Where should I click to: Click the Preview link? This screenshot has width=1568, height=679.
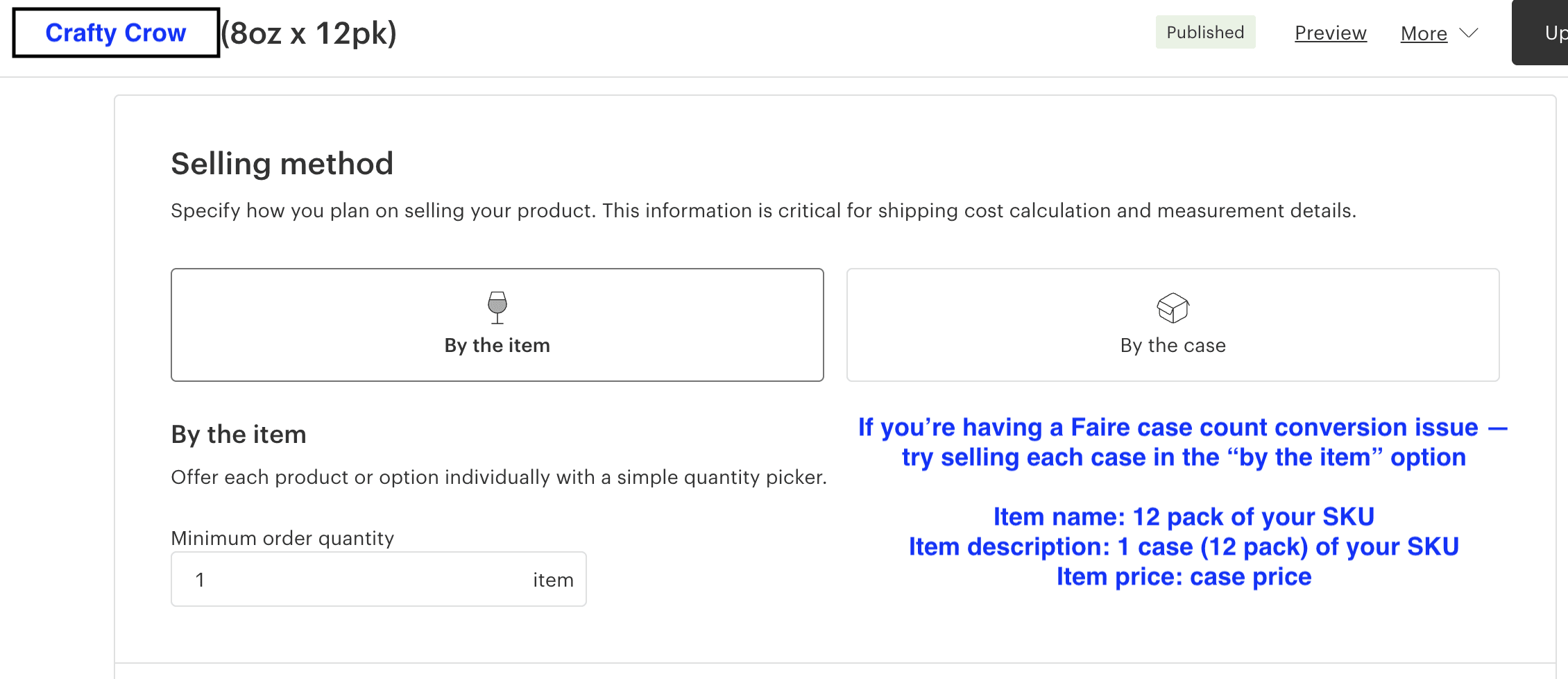click(1330, 33)
